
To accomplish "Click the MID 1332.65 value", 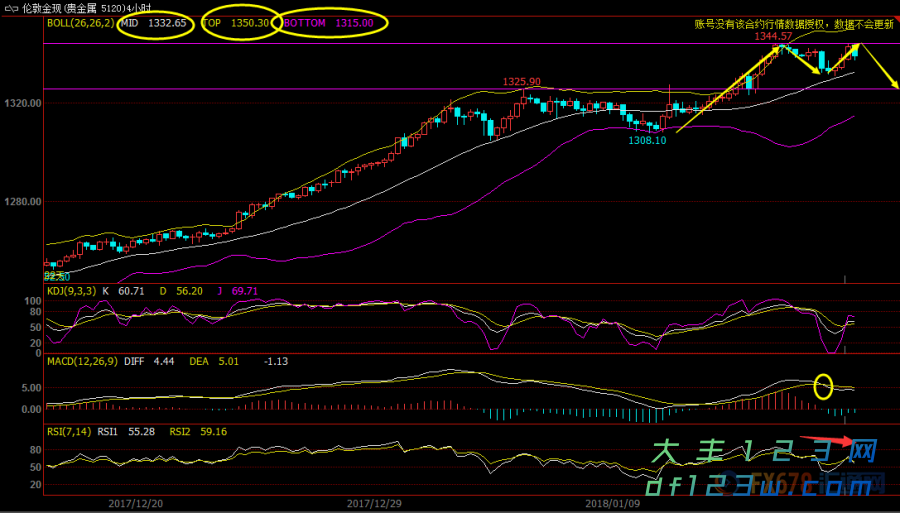I will click(x=154, y=22).
